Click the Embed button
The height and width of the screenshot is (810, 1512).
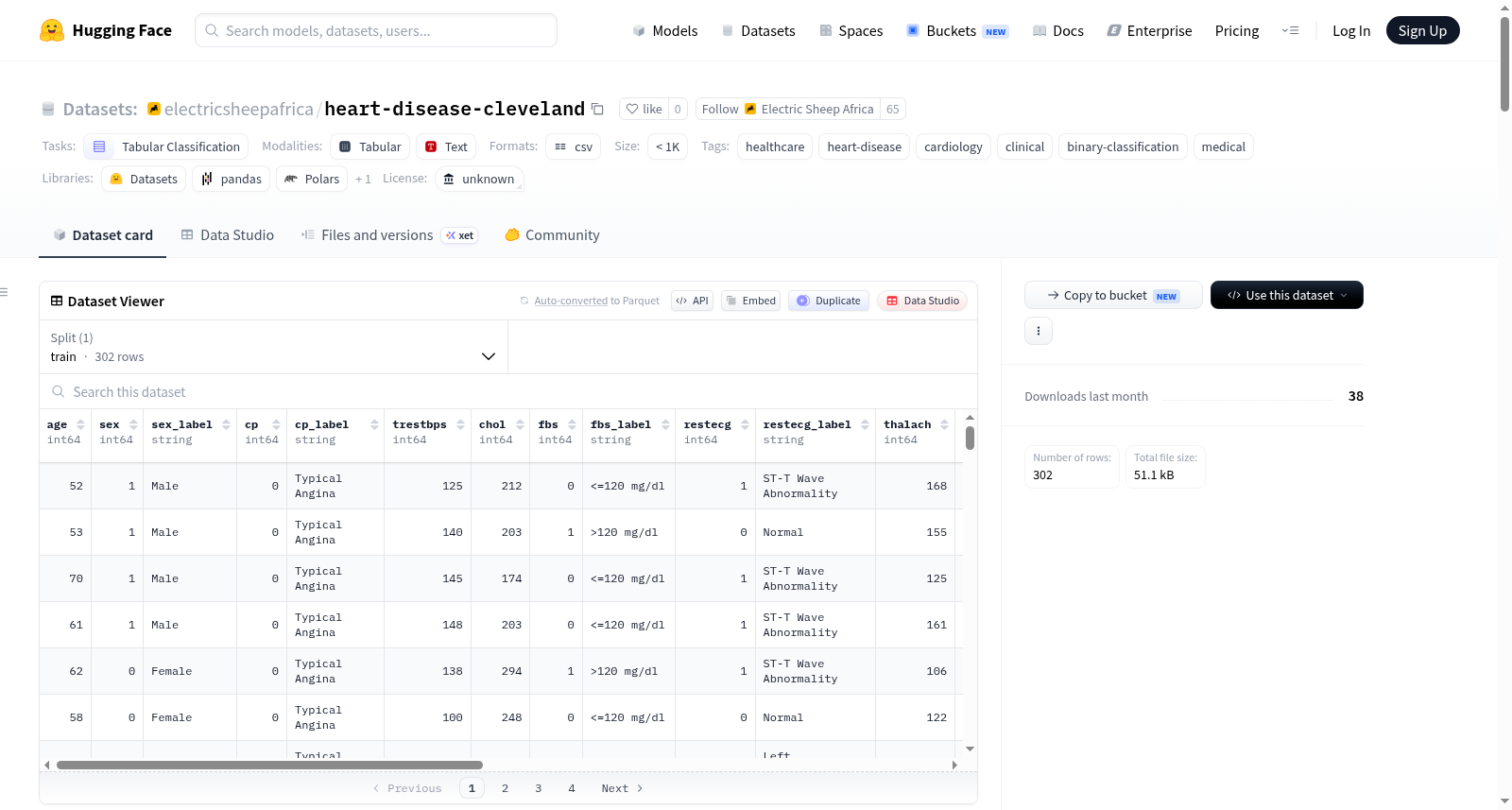(x=750, y=301)
